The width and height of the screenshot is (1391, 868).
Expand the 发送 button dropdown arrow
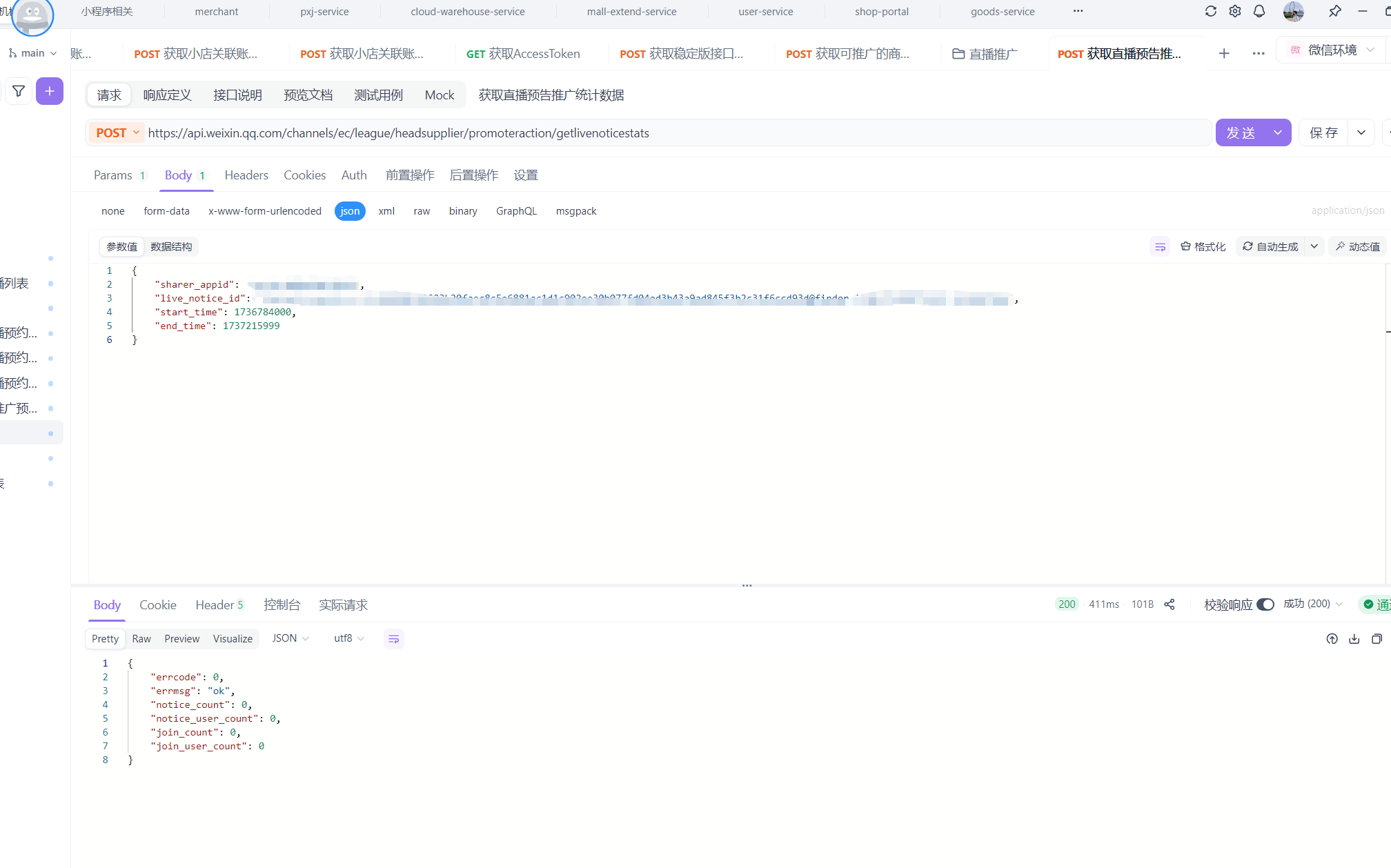point(1278,132)
